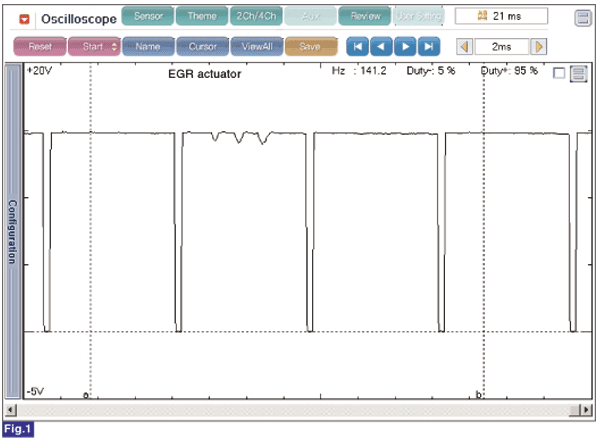Screen dimensions: 600x440
Task: Click the Reset button
Action: point(40,47)
